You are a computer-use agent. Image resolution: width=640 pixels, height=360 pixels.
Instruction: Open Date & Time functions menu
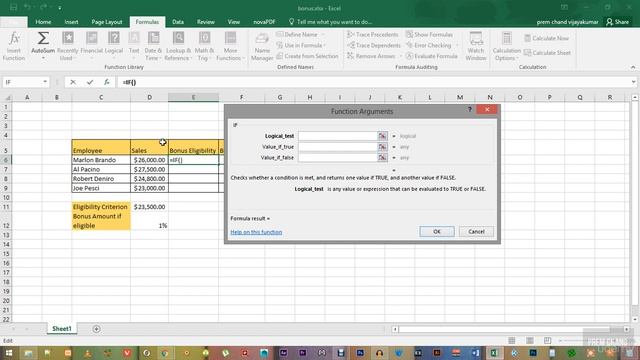153,46
